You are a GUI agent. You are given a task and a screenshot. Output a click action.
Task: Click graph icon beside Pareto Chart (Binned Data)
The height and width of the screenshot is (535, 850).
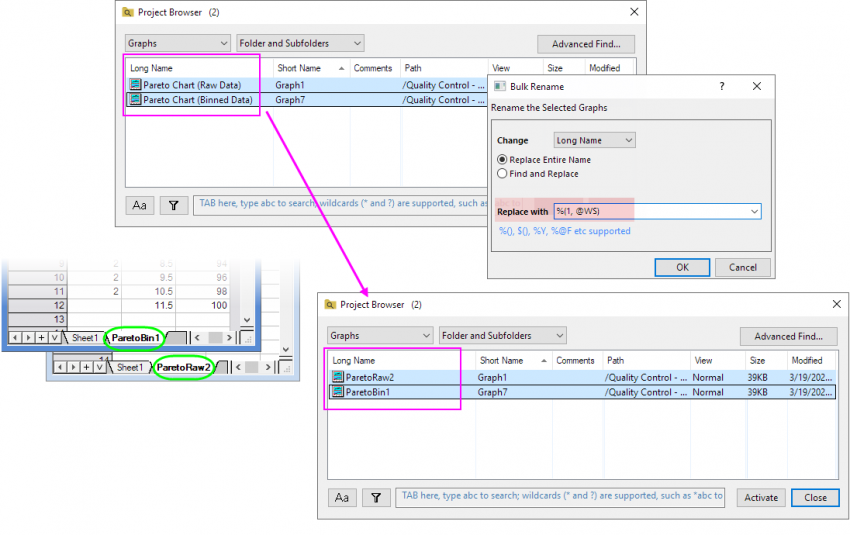point(135,100)
